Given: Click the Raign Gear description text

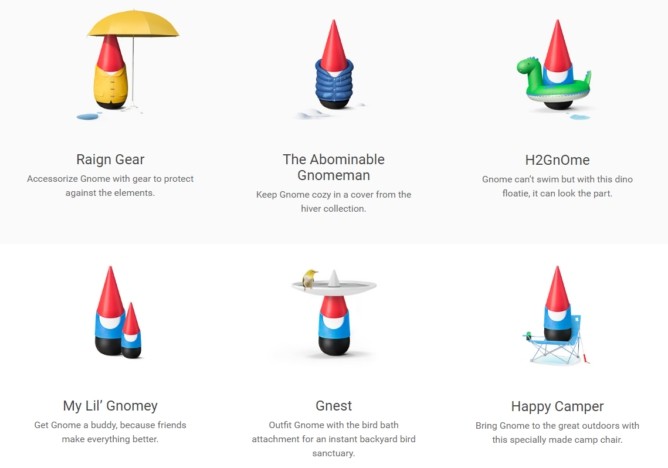Looking at the screenshot, I should 110,186.
